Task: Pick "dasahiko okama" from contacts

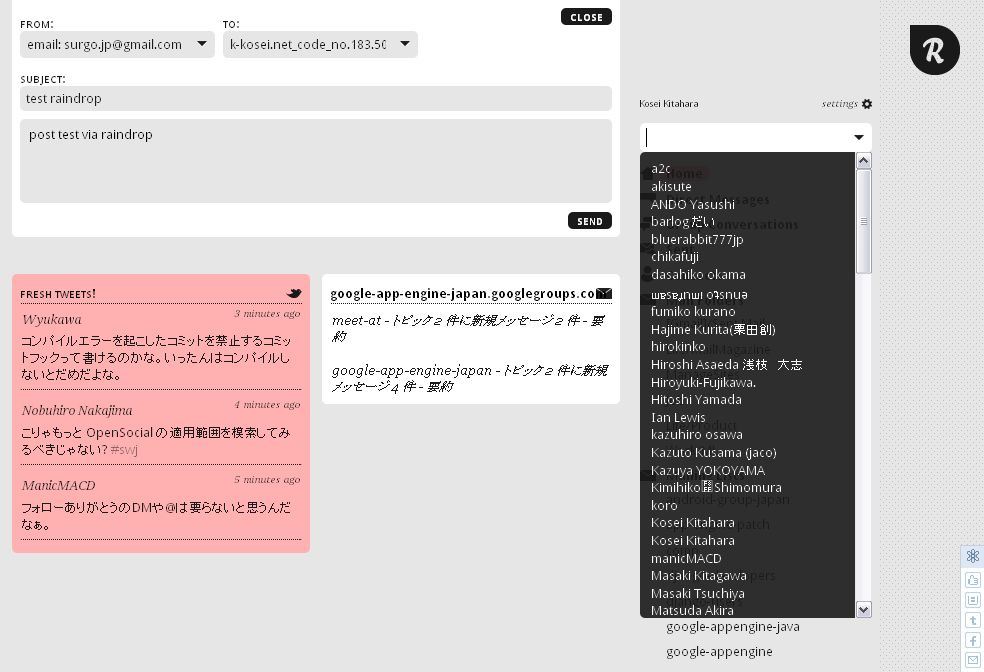Action: coord(698,274)
